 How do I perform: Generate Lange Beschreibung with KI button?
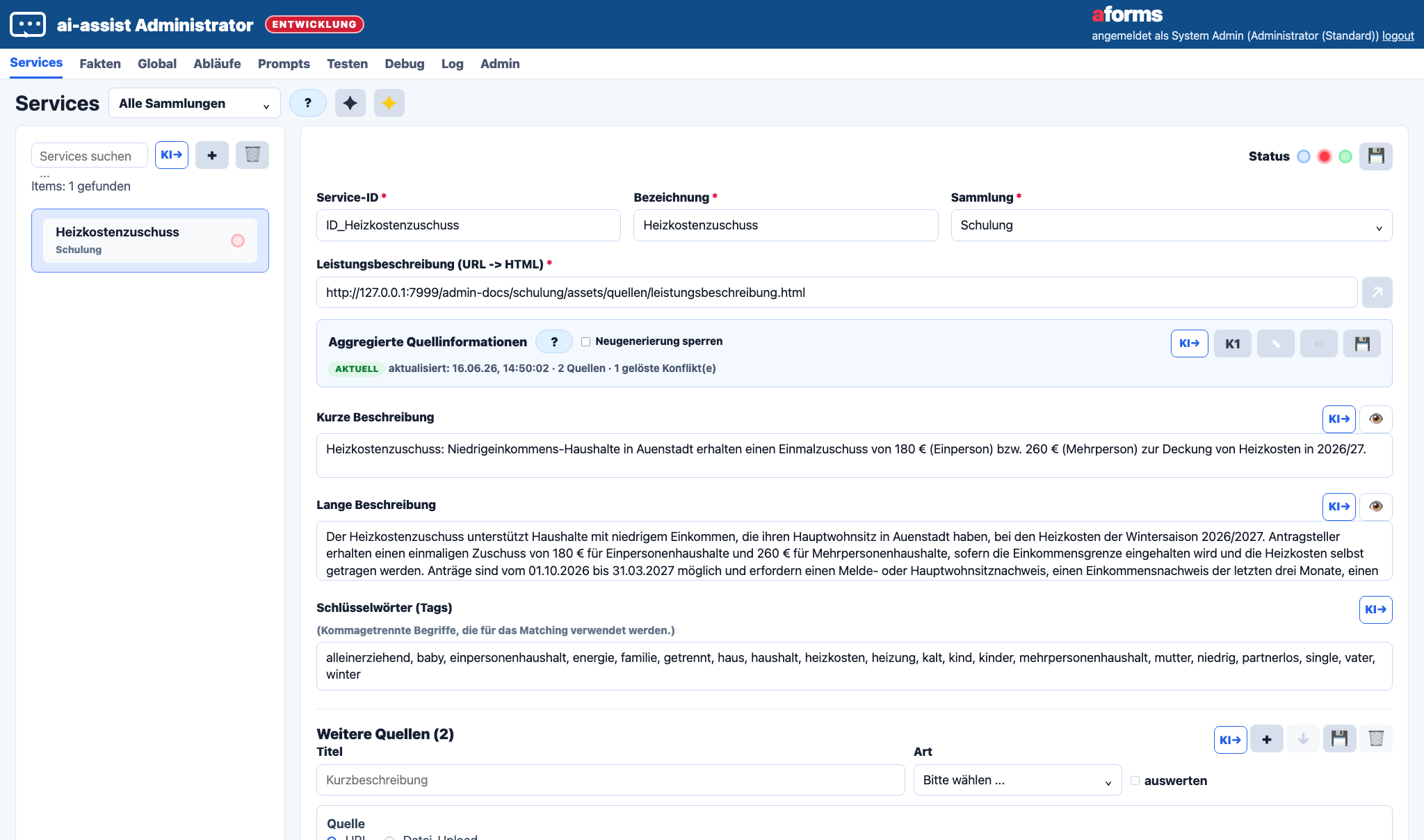[1339, 507]
